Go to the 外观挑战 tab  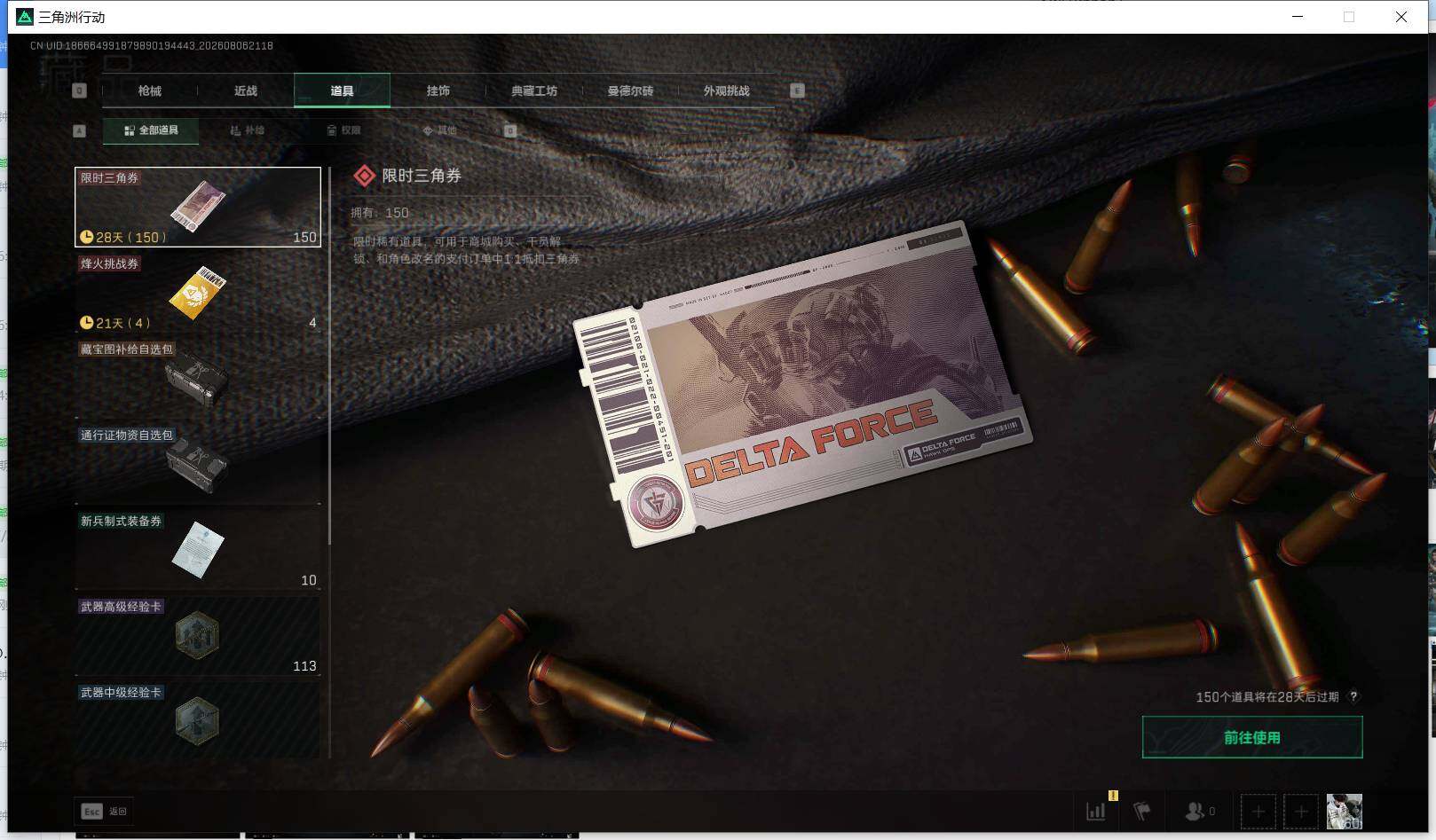[726, 90]
